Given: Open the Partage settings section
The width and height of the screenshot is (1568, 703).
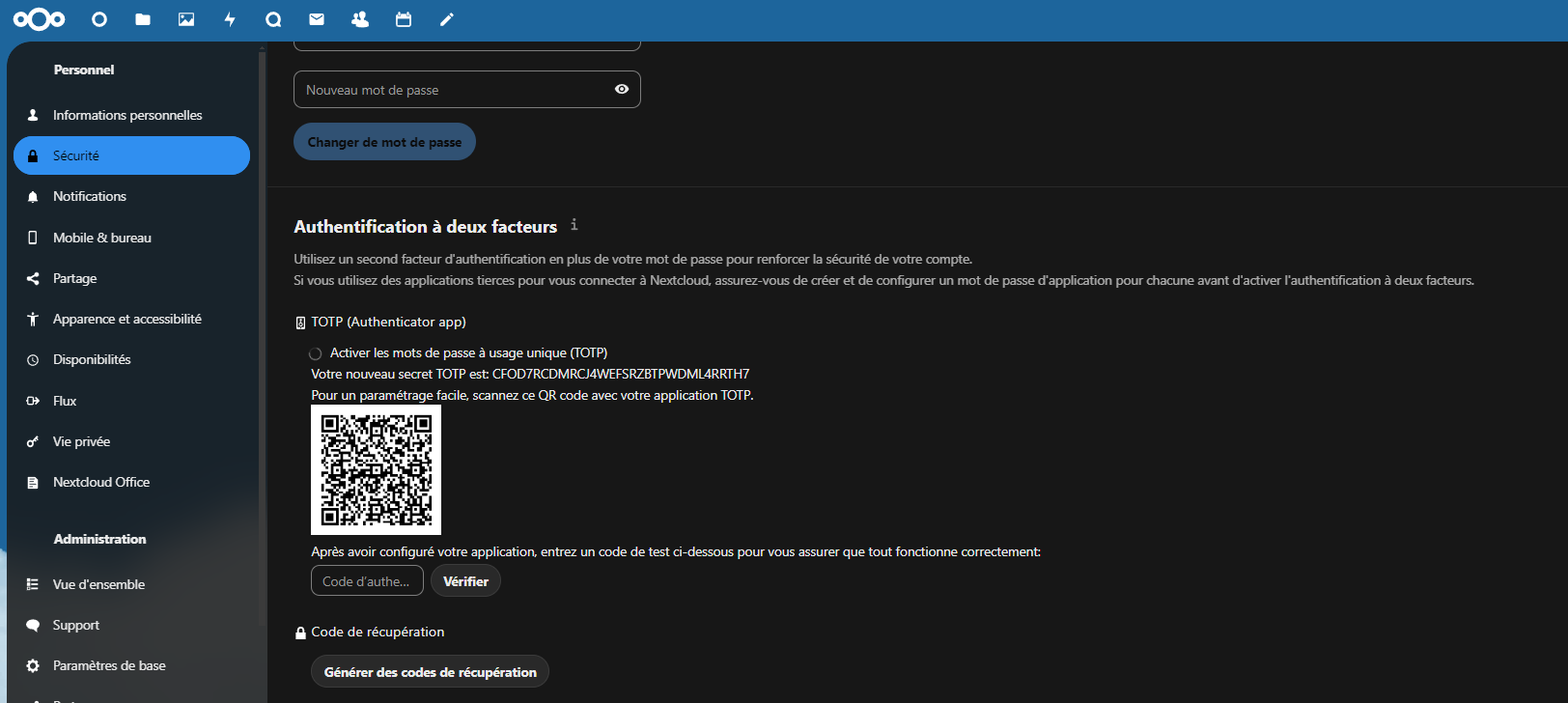Looking at the screenshot, I should point(131,278).
